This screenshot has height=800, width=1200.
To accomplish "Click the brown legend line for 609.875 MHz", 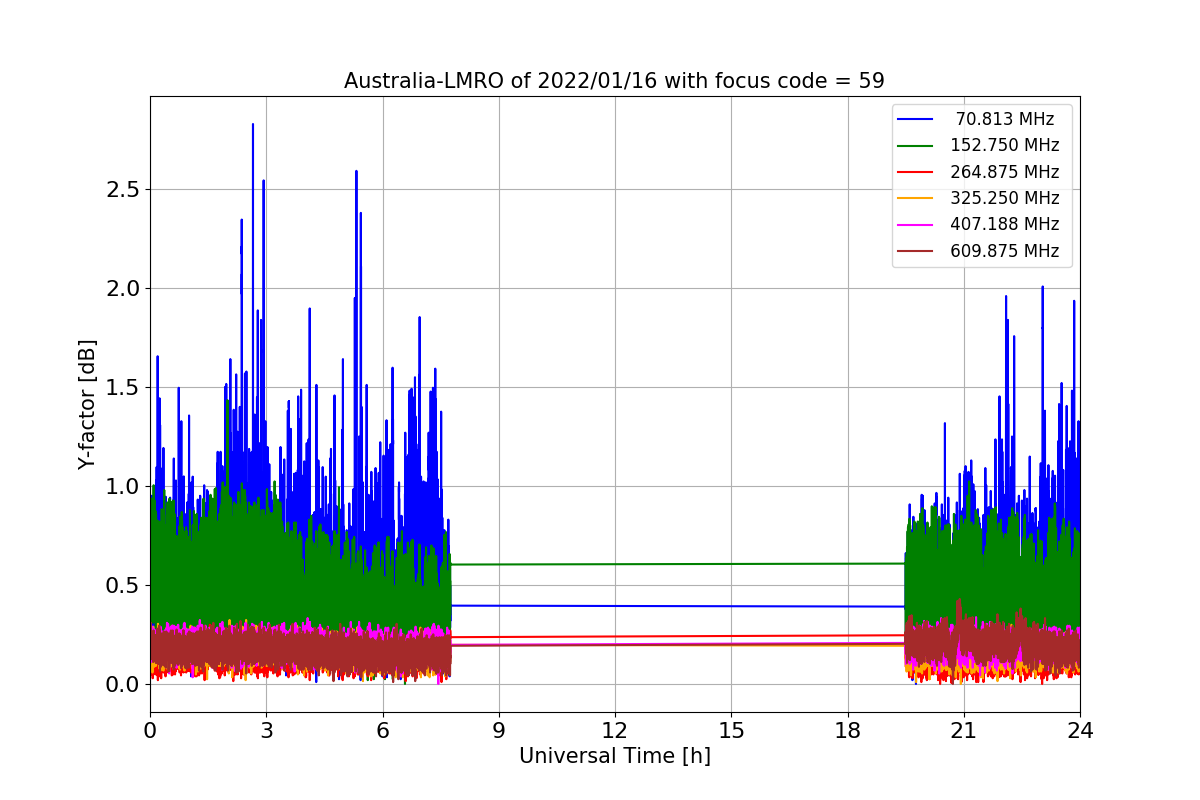I will pyautogui.click(x=916, y=251).
